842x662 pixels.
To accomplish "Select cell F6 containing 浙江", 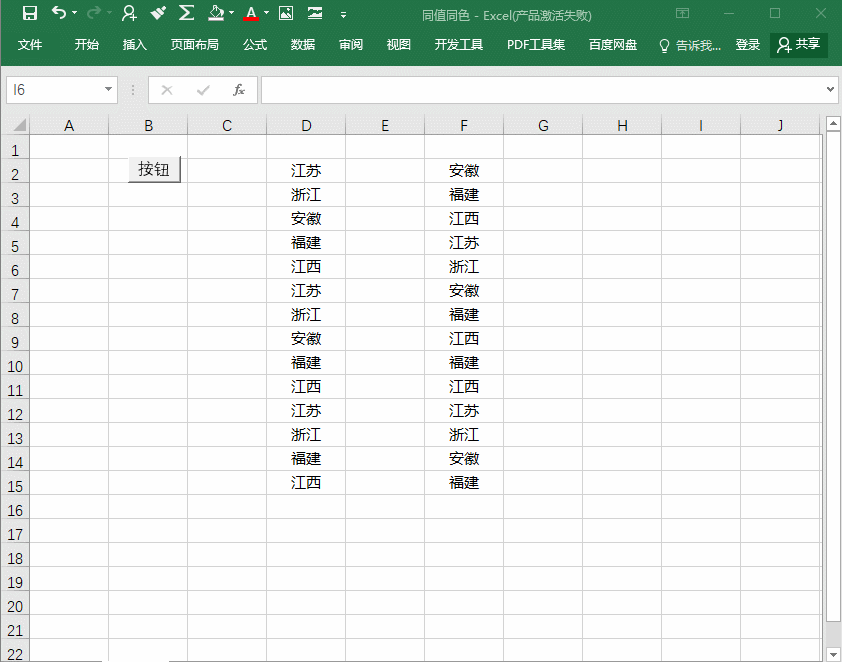I will click(x=464, y=267).
